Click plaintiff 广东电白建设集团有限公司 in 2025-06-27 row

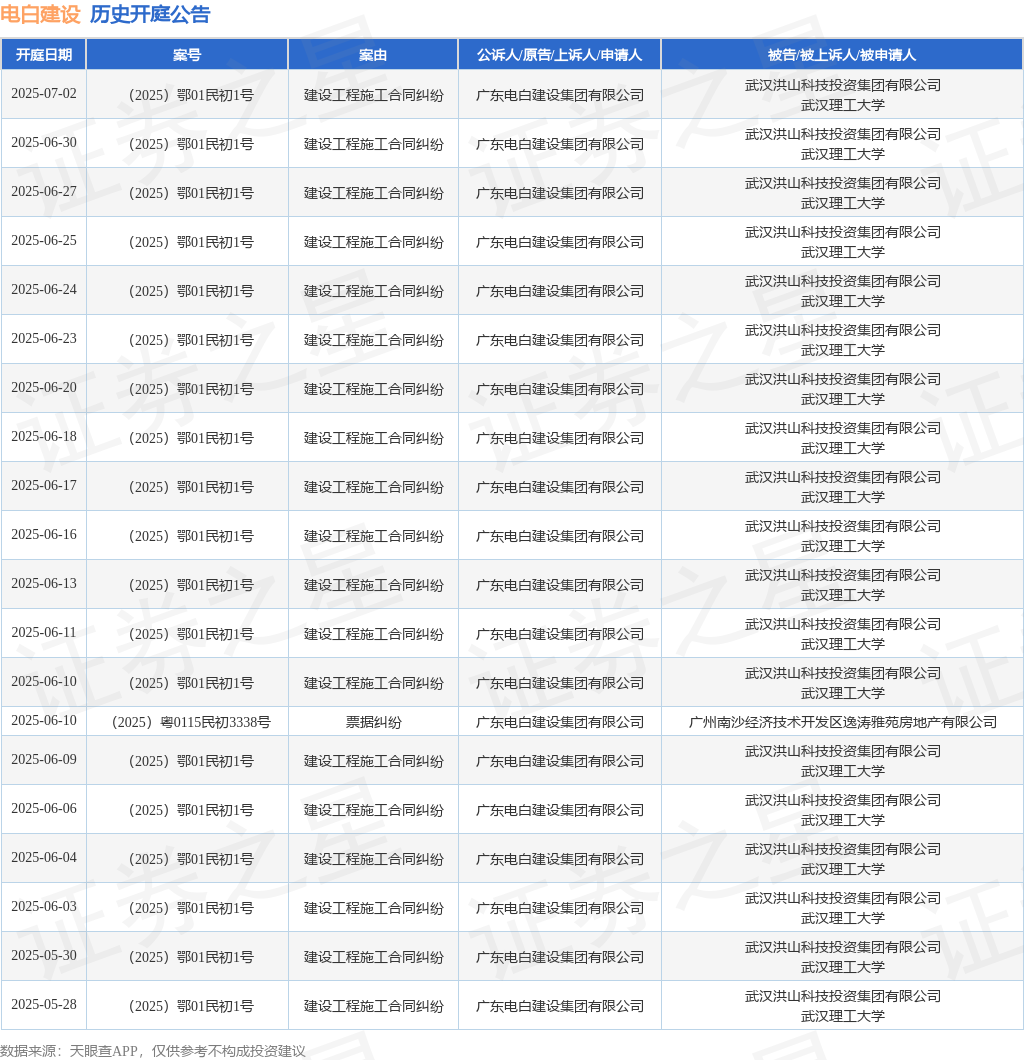click(560, 193)
